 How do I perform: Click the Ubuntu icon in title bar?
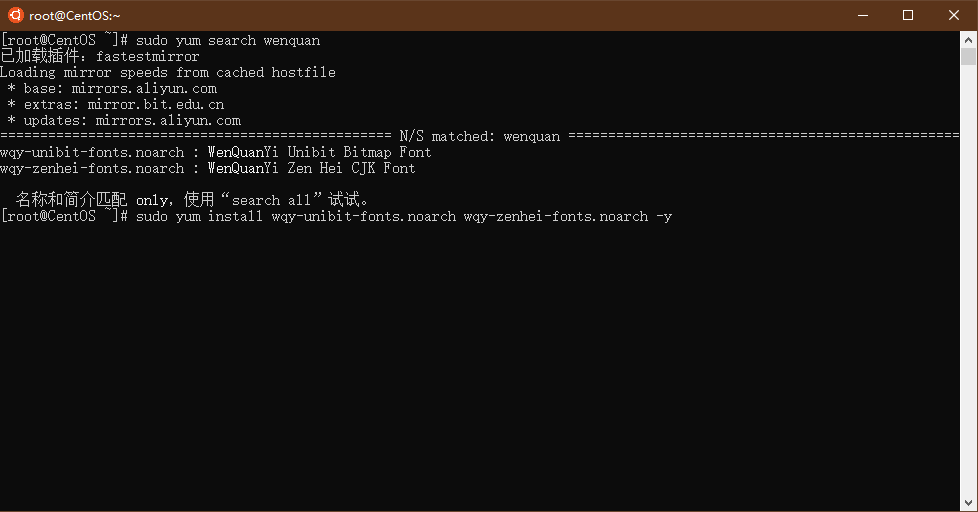16,15
